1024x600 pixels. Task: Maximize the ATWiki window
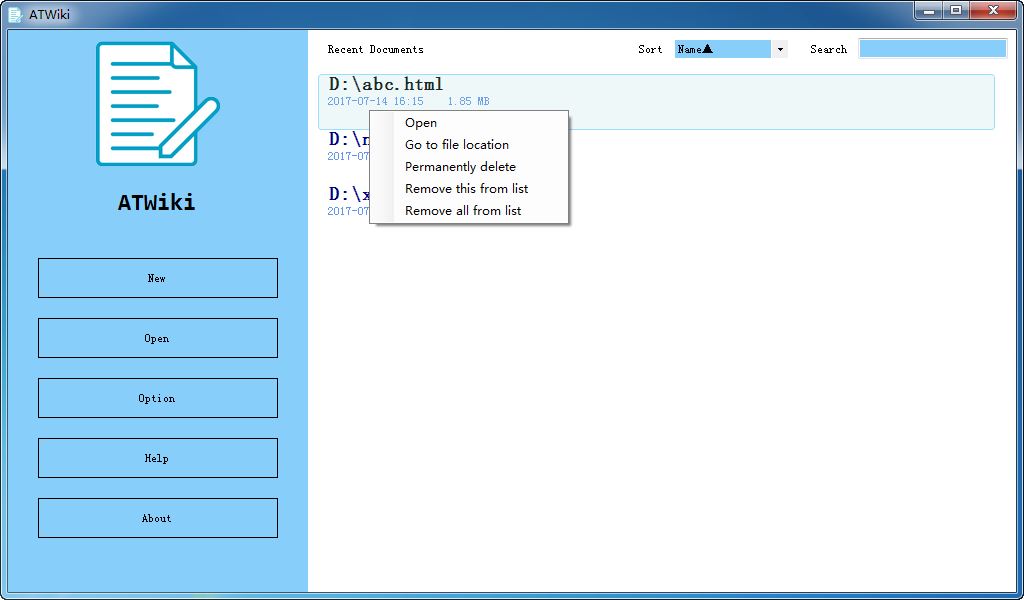(x=956, y=10)
